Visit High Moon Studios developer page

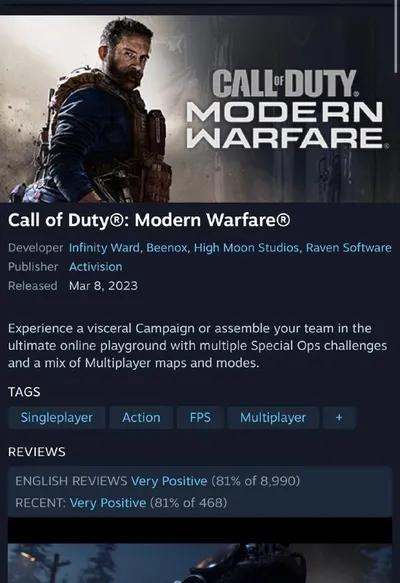(246, 248)
